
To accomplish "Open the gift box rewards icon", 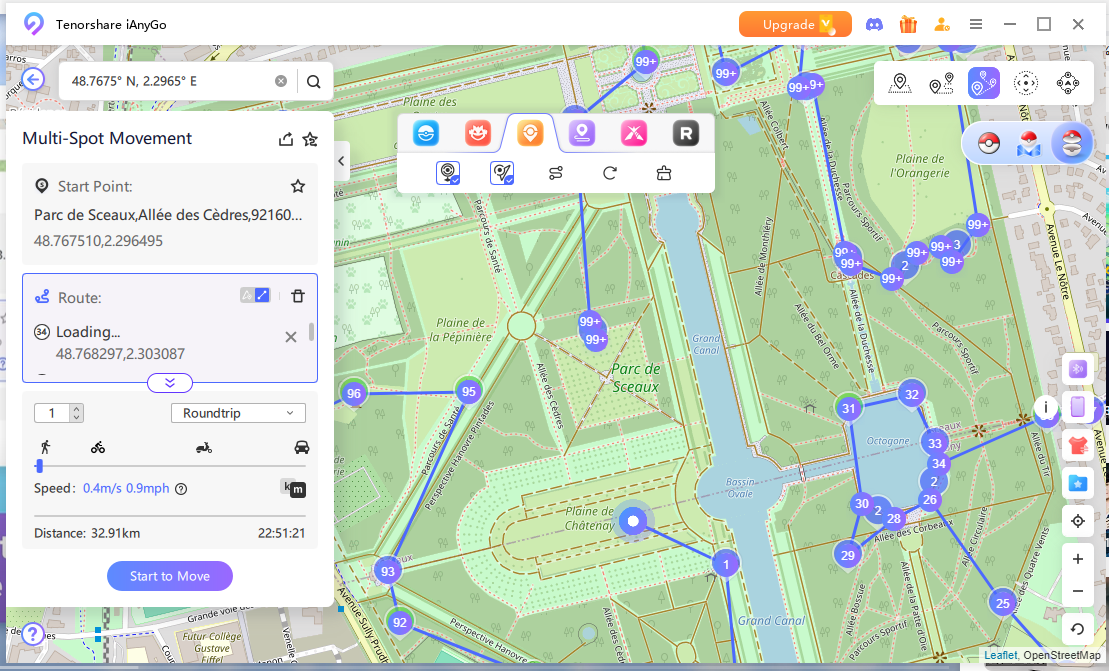I will (x=908, y=25).
